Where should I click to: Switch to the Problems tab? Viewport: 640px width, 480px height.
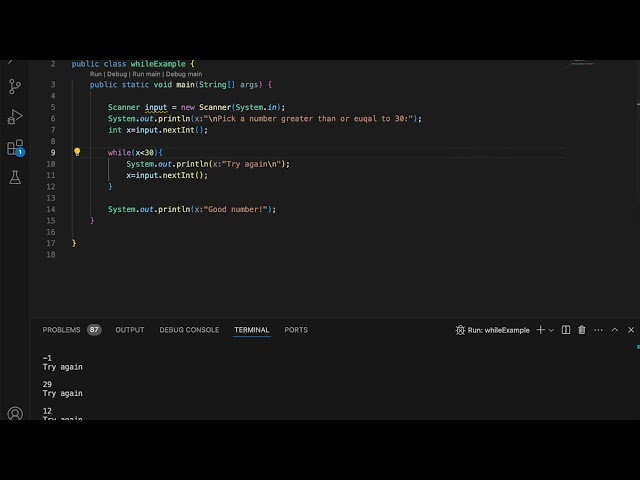pyautogui.click(x=62, y=330)
